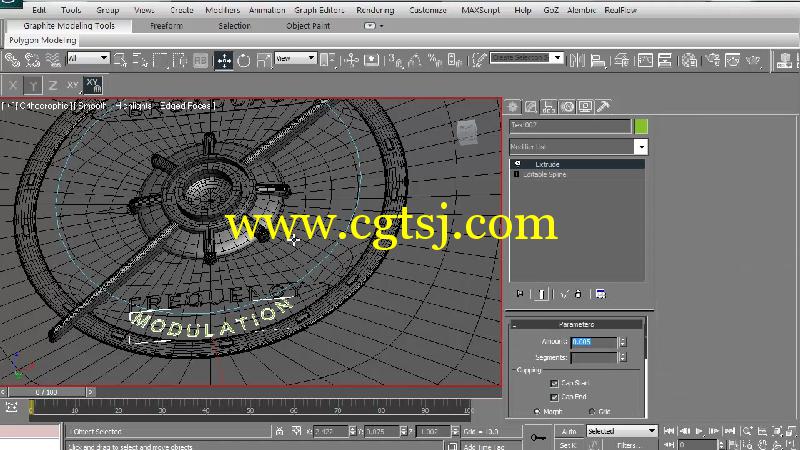800x450 pixels.
Task: Switch to the Utilities command panel tab
Action: [x=603, y=107]
